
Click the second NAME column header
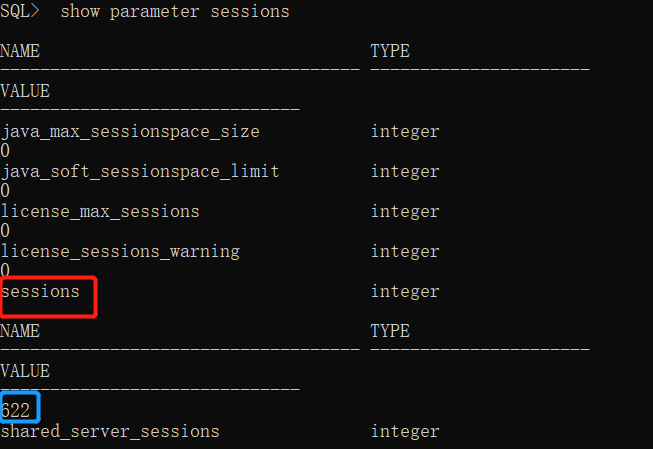pyautogui.click(x=20, y=331)
